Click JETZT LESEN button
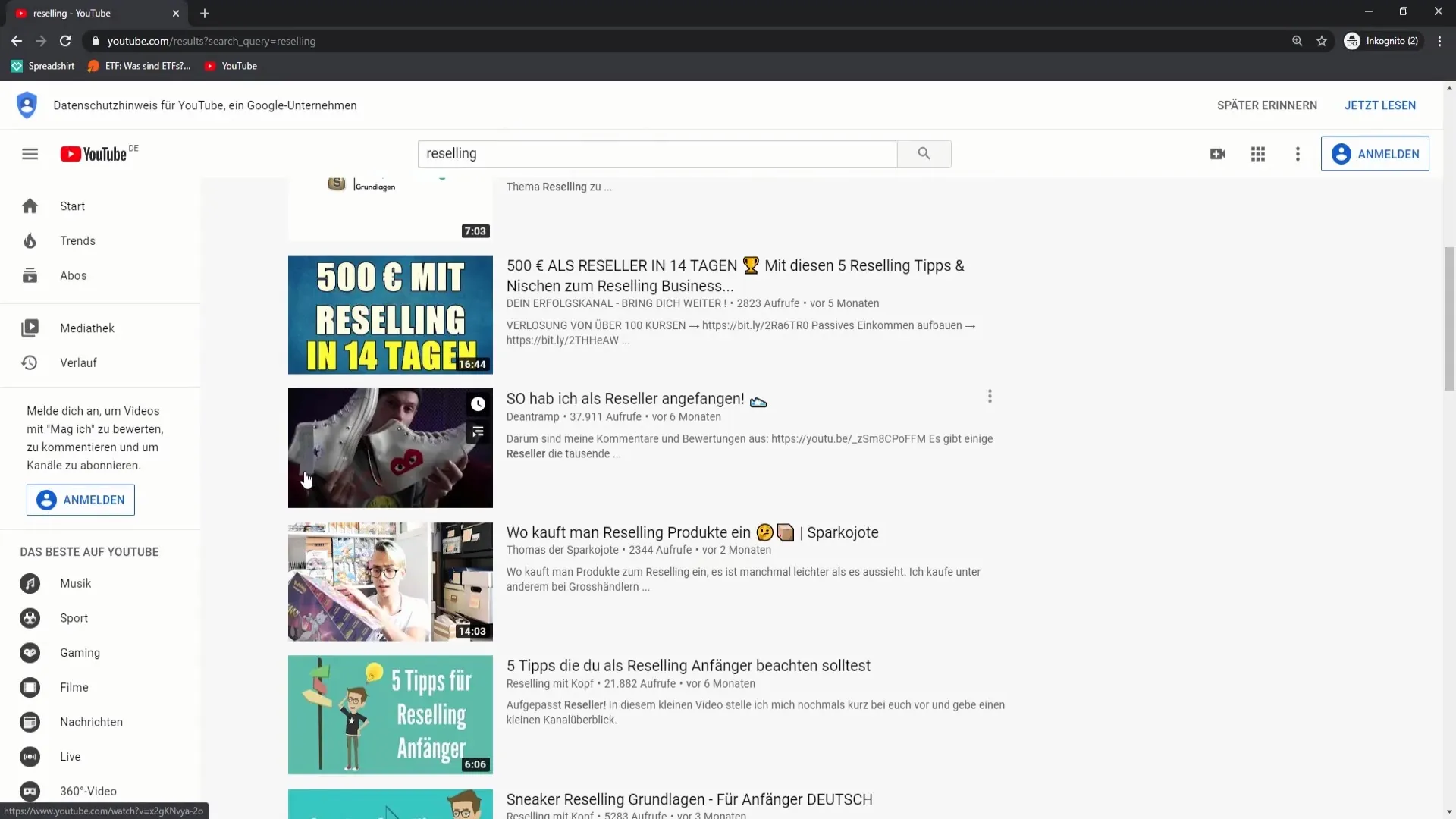This screenshot has width=1456, height=819. click(1380, 105)
